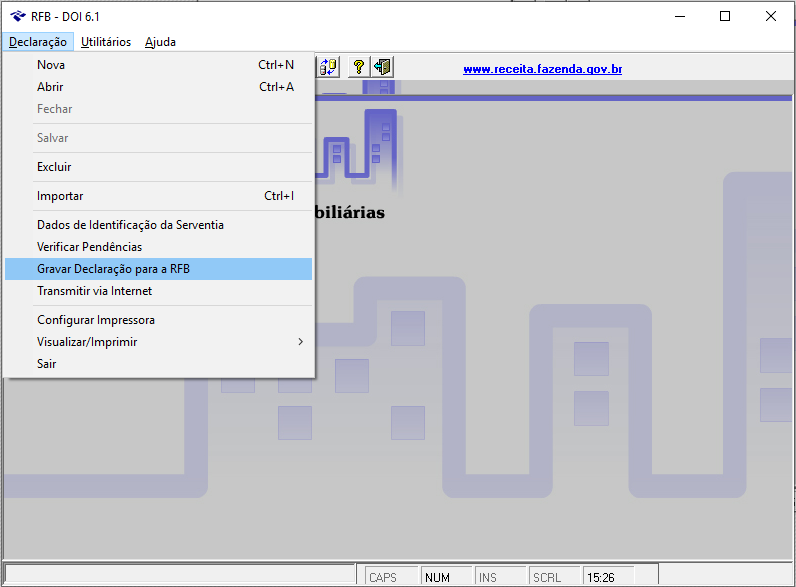Open the receita.fazenda.gov.br link
The image size is (796, 587).
point(542,69)
